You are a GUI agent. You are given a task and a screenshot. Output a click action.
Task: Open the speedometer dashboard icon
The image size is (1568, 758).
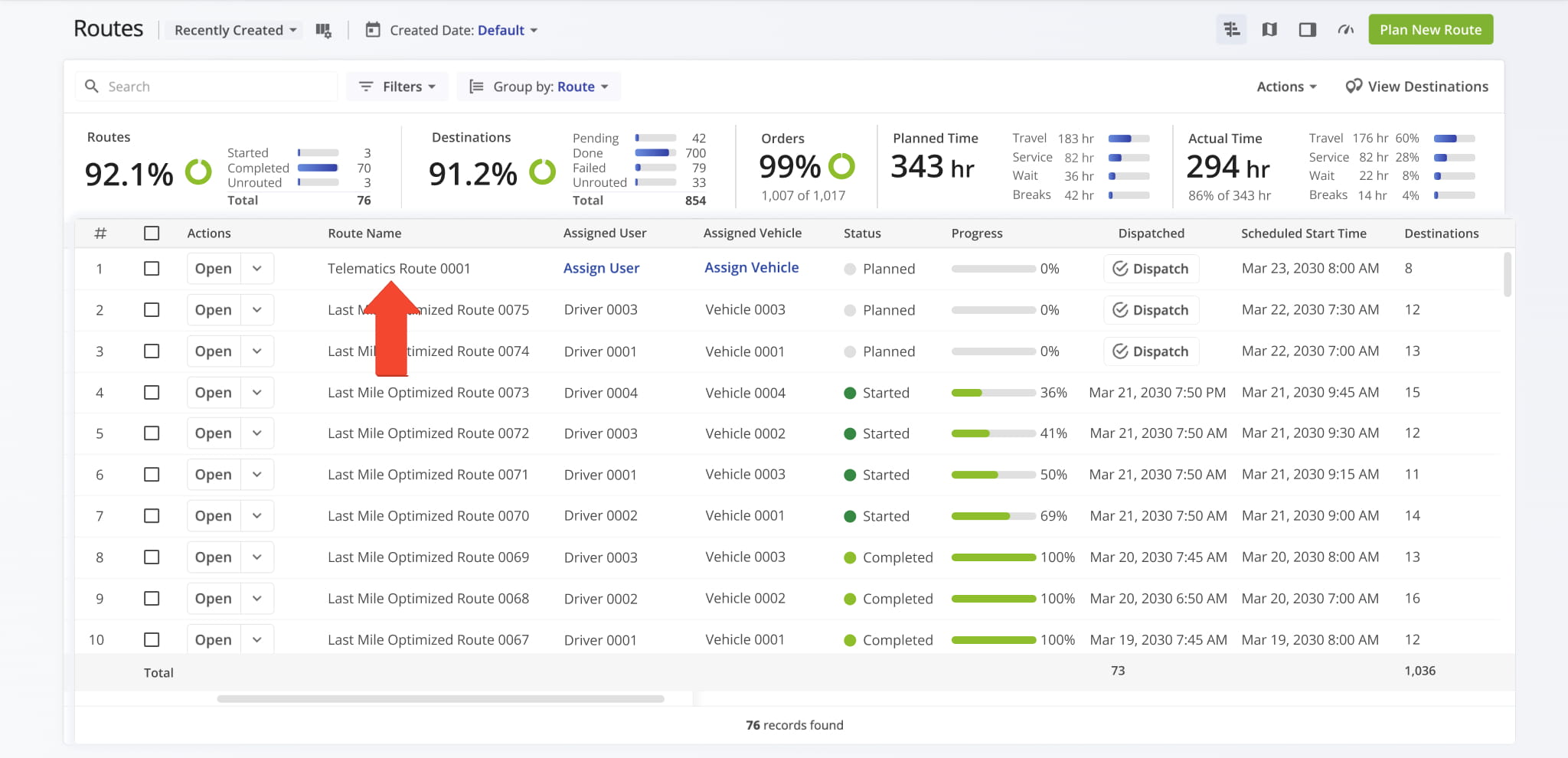[x=1345, y=30]
